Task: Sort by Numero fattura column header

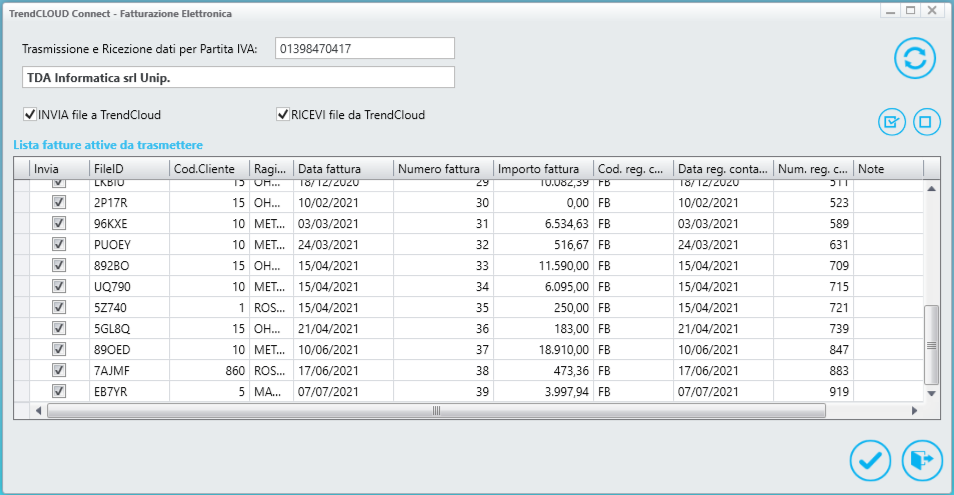Action: pyautogui.click(x=443, y=168)
